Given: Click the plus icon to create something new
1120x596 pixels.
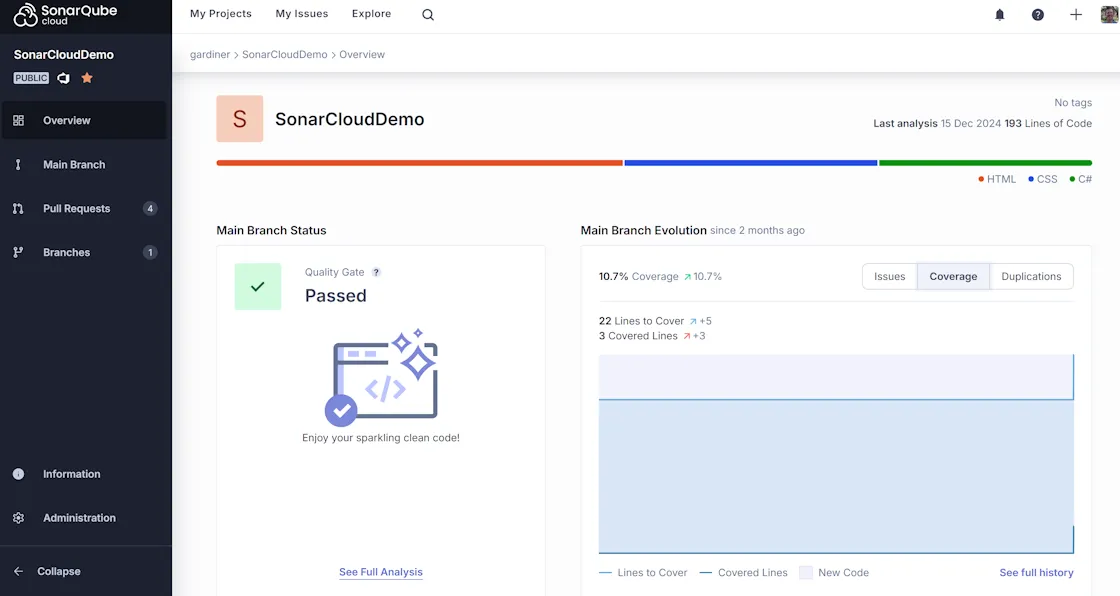Looking at the screenshot, I should 1075,14.
